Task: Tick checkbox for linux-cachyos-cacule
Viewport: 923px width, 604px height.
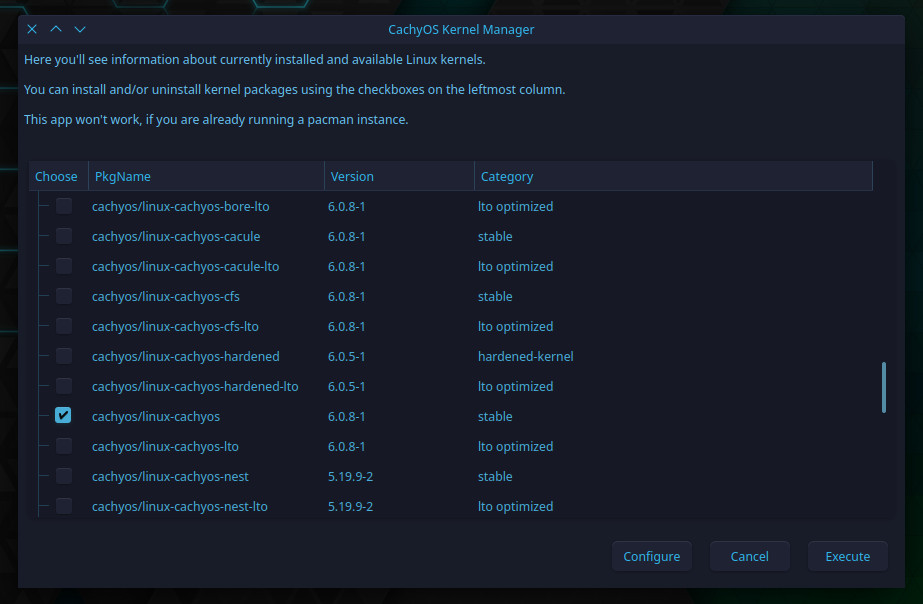Action: (64, 236)
